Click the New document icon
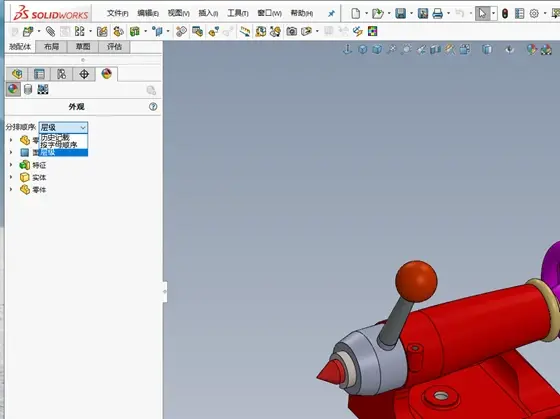Screen dimensions: 560x419 click(355, 14)
